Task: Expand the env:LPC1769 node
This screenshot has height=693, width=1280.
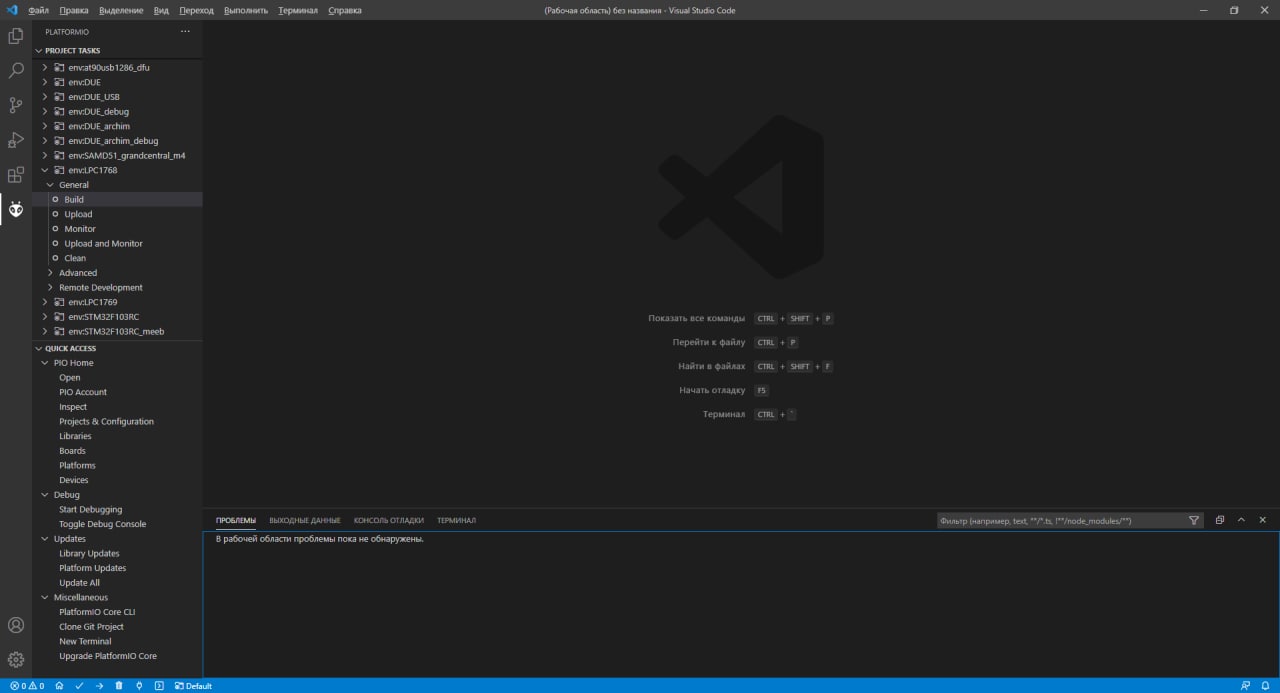Action: (x=45, y=302)
